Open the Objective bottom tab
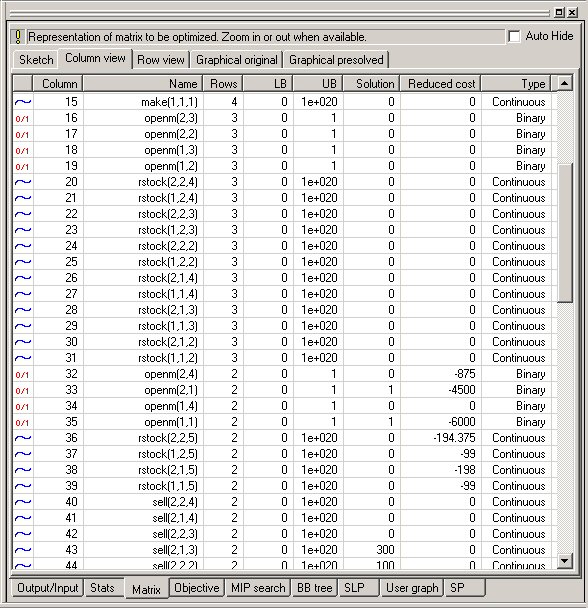The image size is (588, 608). [x=197, y=588]
